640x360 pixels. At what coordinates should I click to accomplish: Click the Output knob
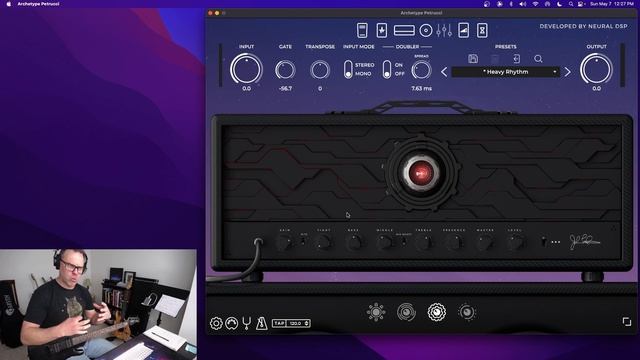click(x=596, y=69)
